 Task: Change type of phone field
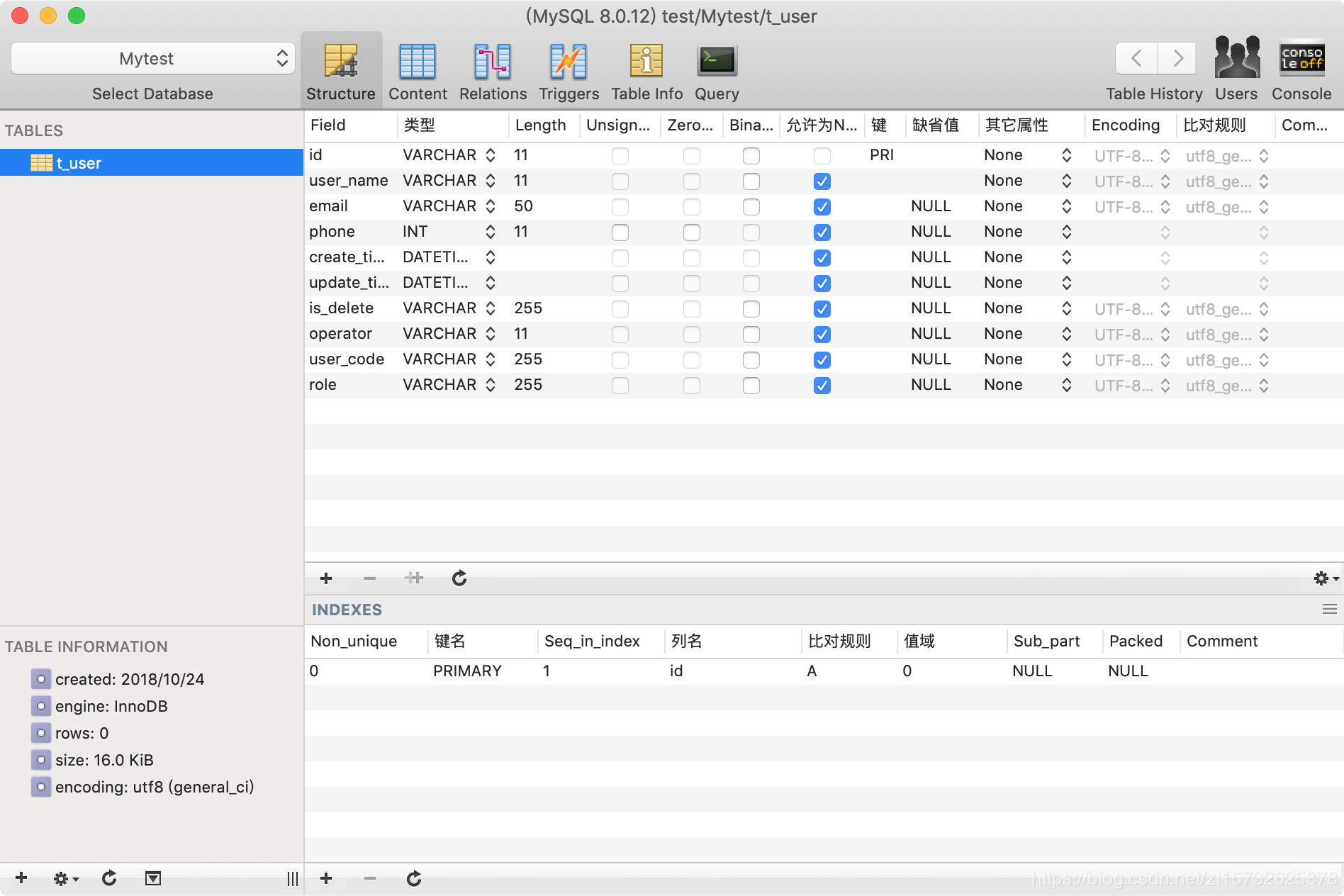(x=449, y=232)
